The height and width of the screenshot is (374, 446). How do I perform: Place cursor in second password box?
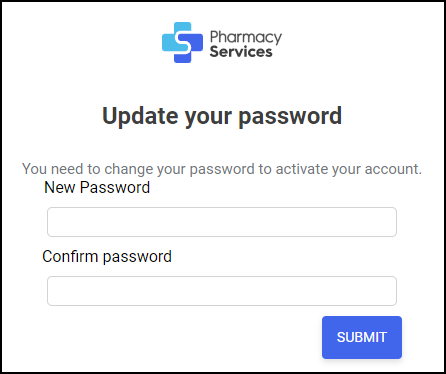[x=222, y=291]
